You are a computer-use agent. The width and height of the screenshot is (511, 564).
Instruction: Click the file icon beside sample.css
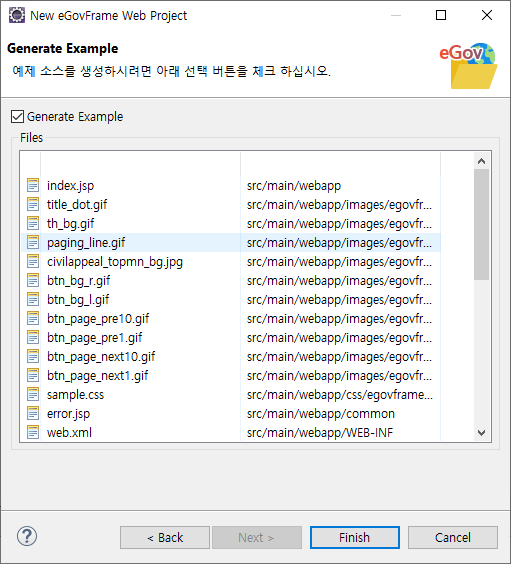33,395
